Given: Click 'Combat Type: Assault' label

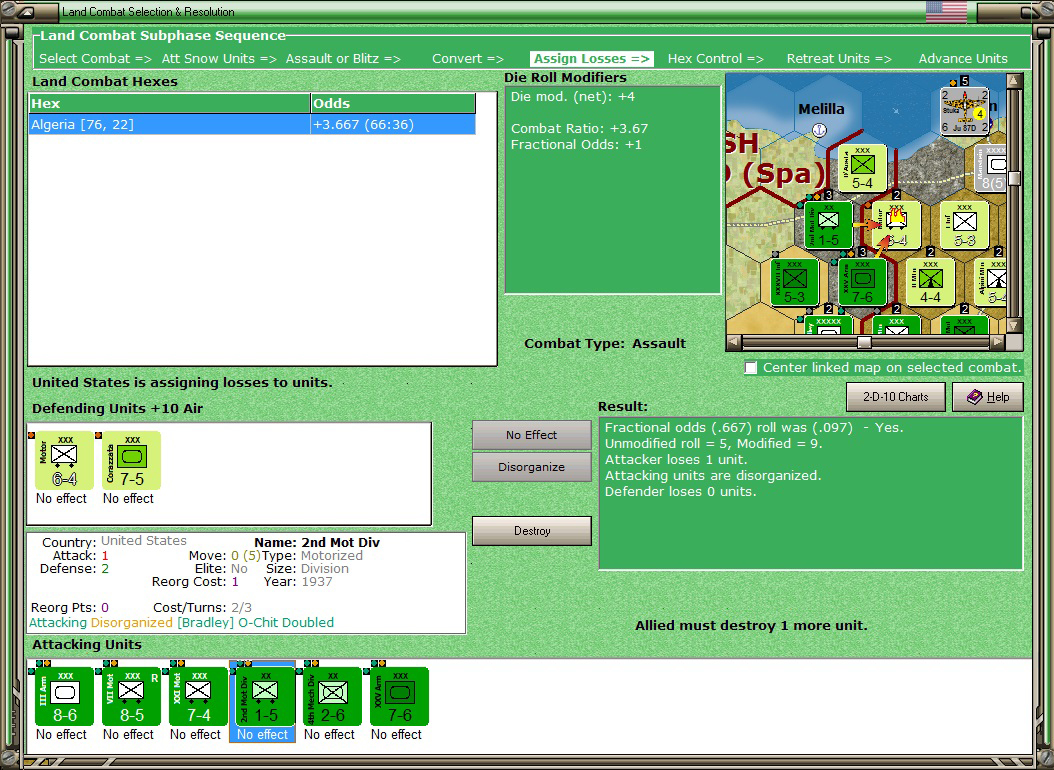Looking at the screenshot, I should [x=605, y=343].
